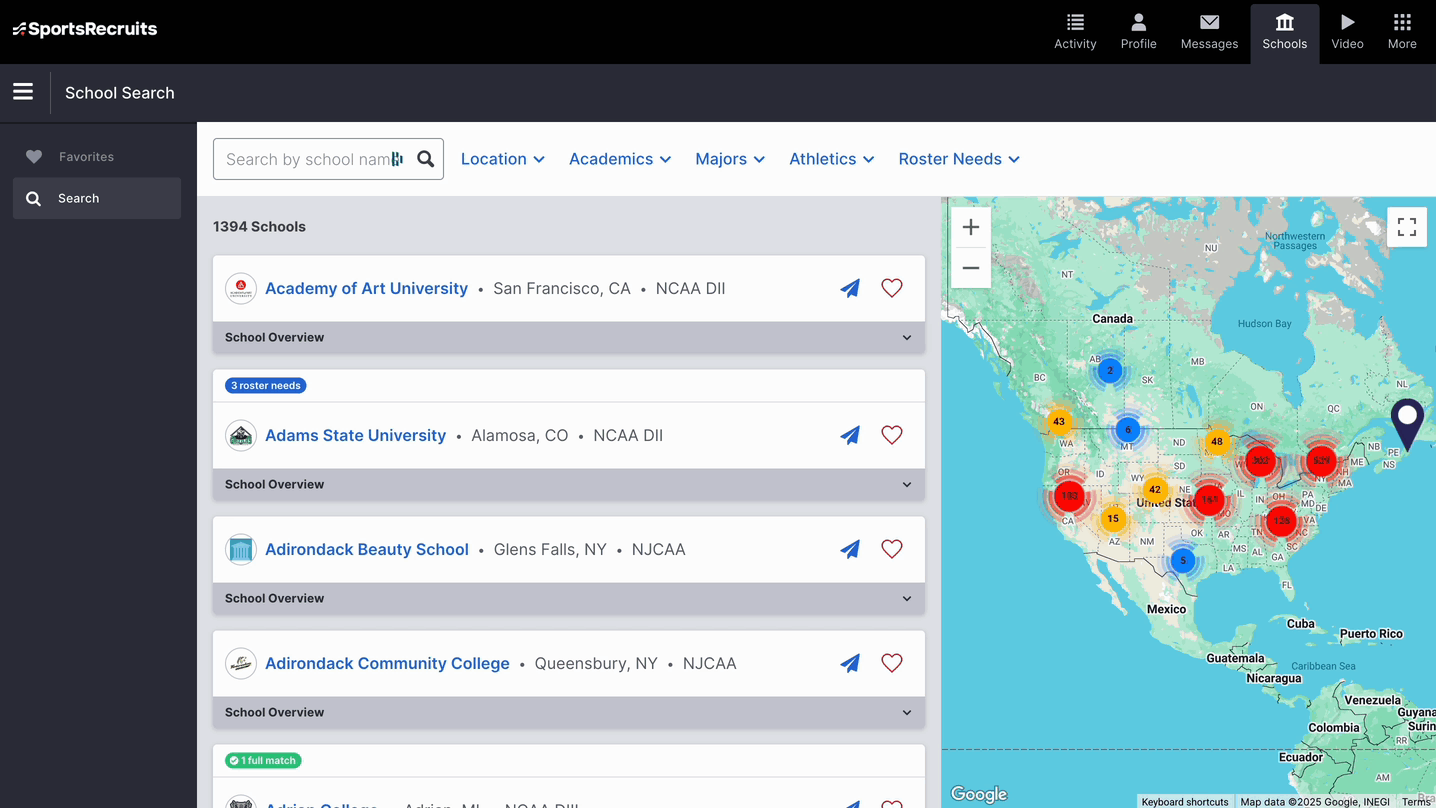Image resolution: width=1437 pixels, height=808 pixels.
Task: Select Search in the sidebar
Action: click(x=97, y=198)
